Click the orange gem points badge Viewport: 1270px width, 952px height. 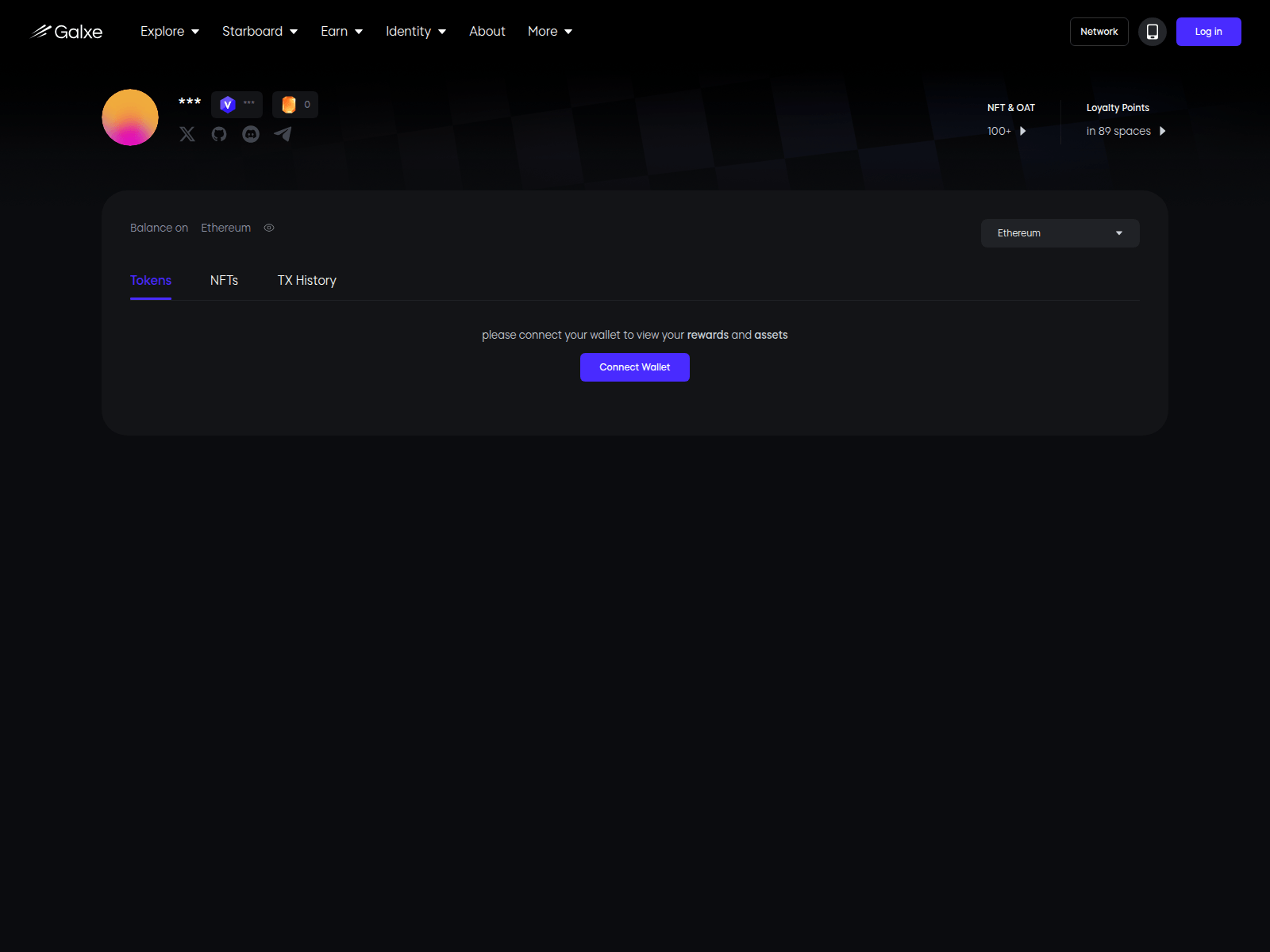[295, 104]
